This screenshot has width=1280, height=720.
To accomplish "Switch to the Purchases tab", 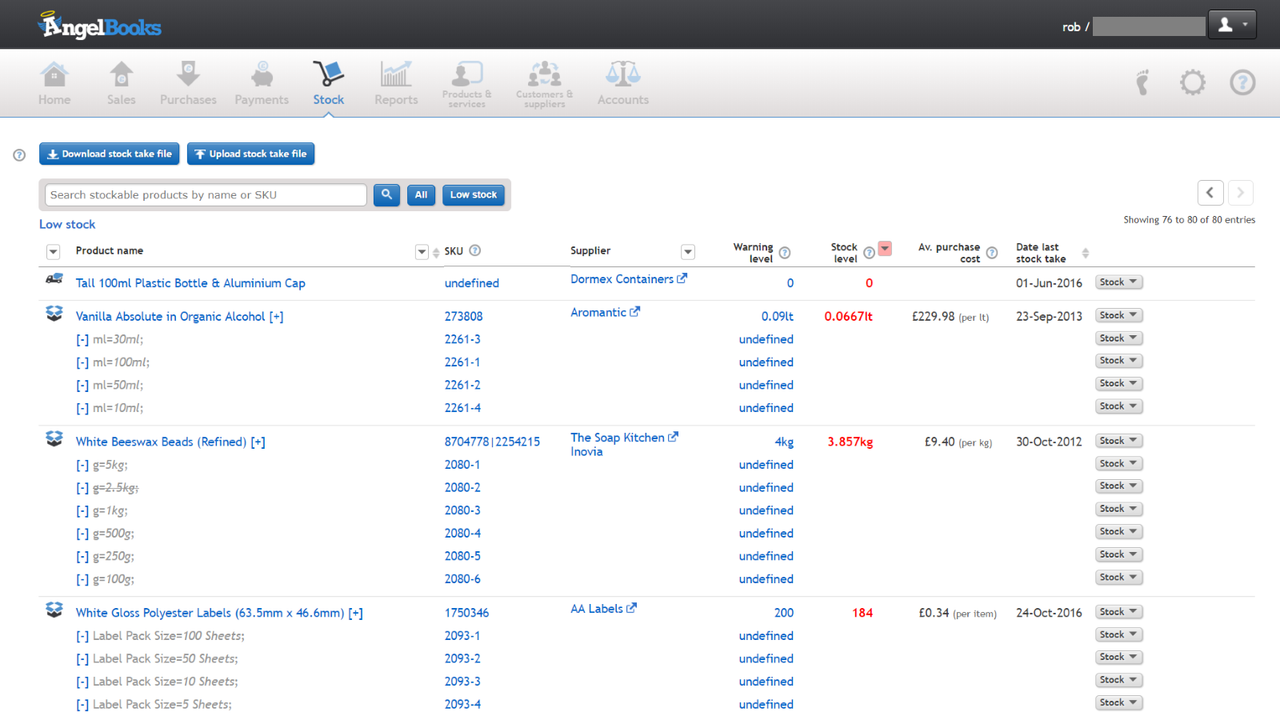I will [x=188, y=83].
